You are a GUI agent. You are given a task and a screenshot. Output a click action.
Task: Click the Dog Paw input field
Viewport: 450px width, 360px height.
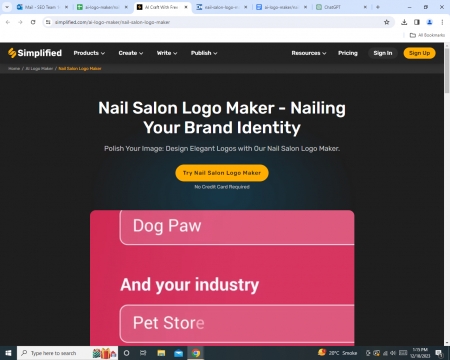237,227
